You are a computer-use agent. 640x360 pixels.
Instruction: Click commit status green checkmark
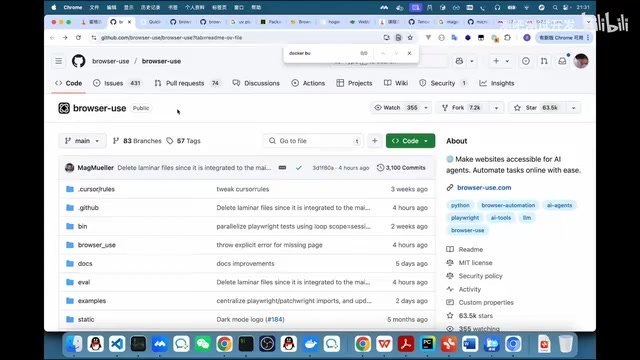point(299,168)
